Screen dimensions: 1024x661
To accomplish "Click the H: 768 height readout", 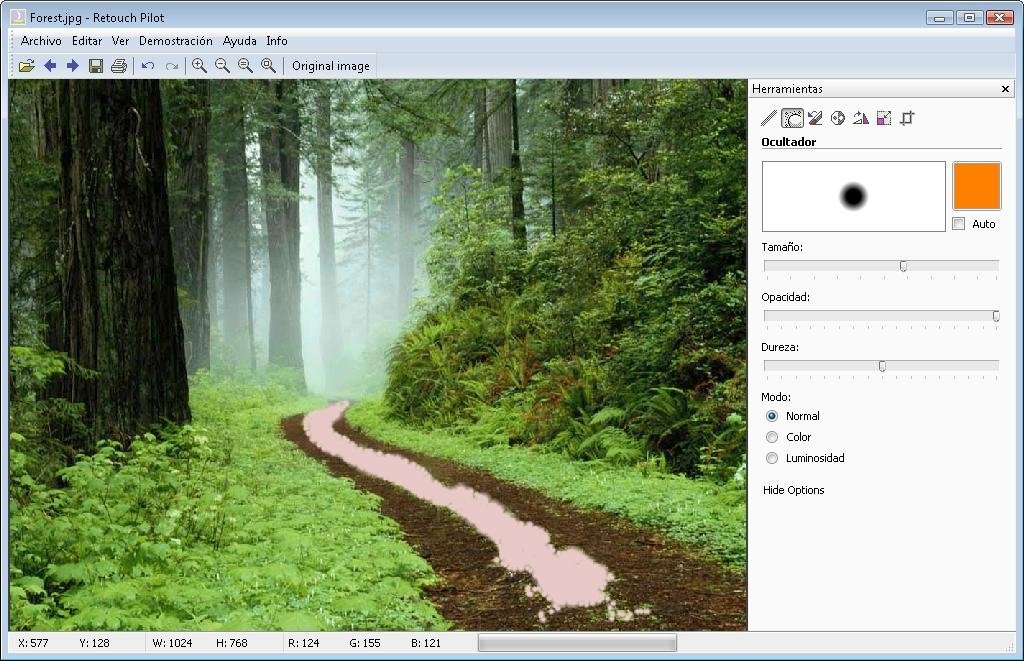I will point(232,643).
